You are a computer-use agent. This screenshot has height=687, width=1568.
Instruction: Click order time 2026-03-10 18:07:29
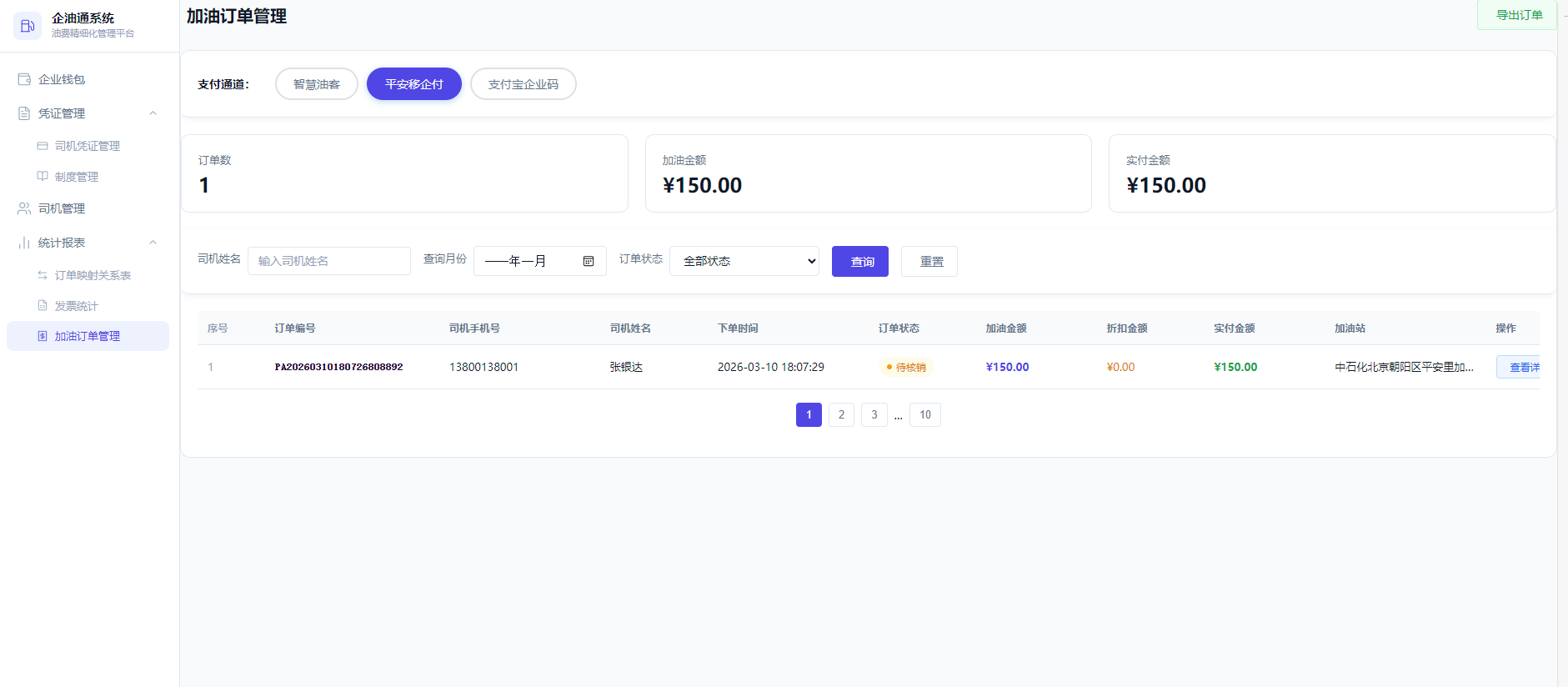tap(771, 367)
